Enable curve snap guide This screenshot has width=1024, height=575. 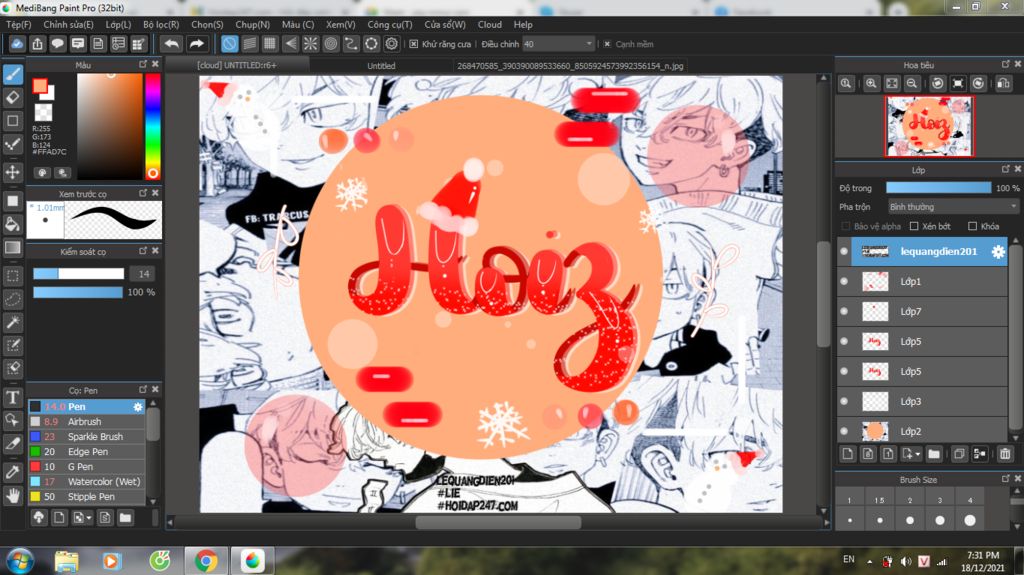[351, 44]
